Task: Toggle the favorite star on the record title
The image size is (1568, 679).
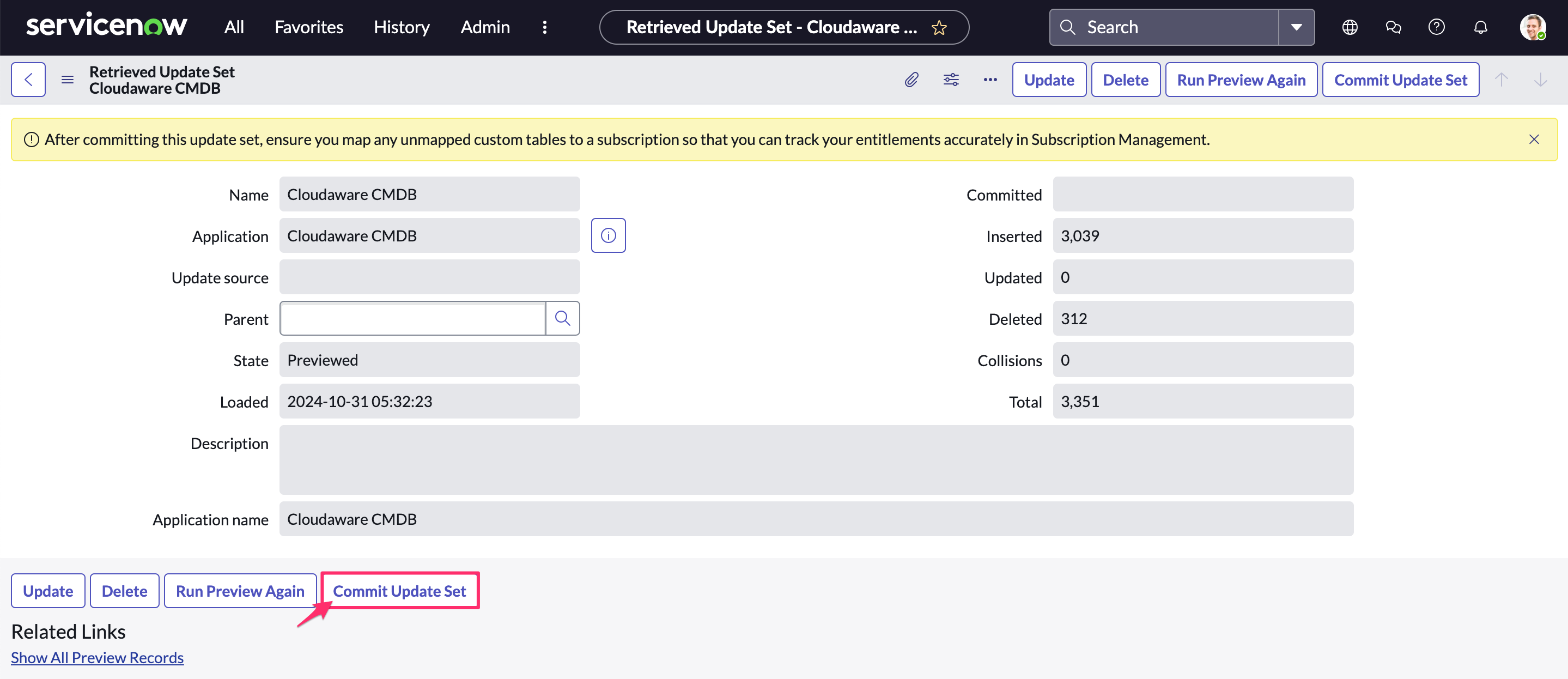Action: pos(939,27)
